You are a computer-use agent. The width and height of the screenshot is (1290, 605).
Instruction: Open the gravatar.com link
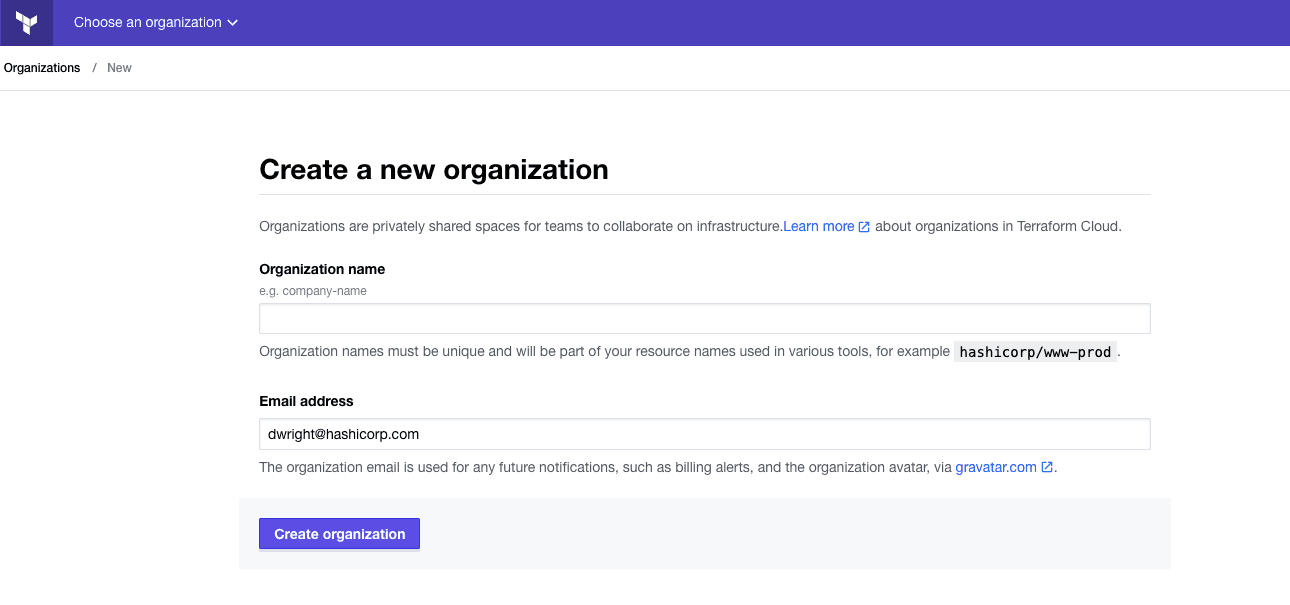point(995,467)
